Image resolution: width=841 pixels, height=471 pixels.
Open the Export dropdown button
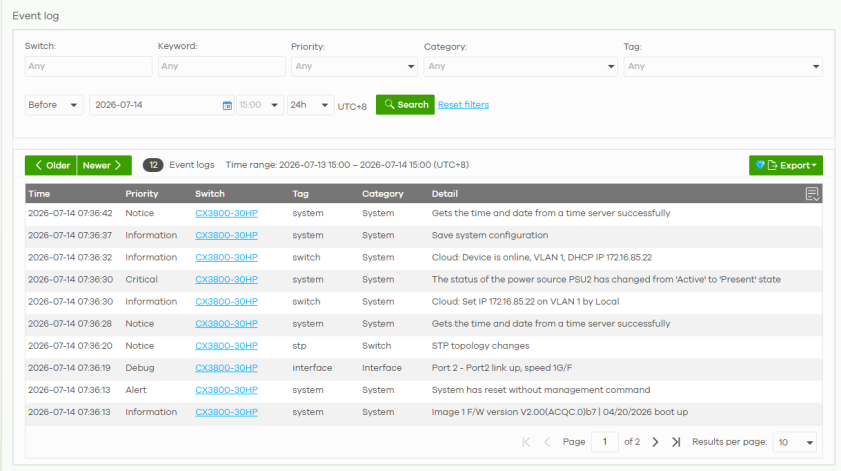pyautogui.click(x=786, y=165)
